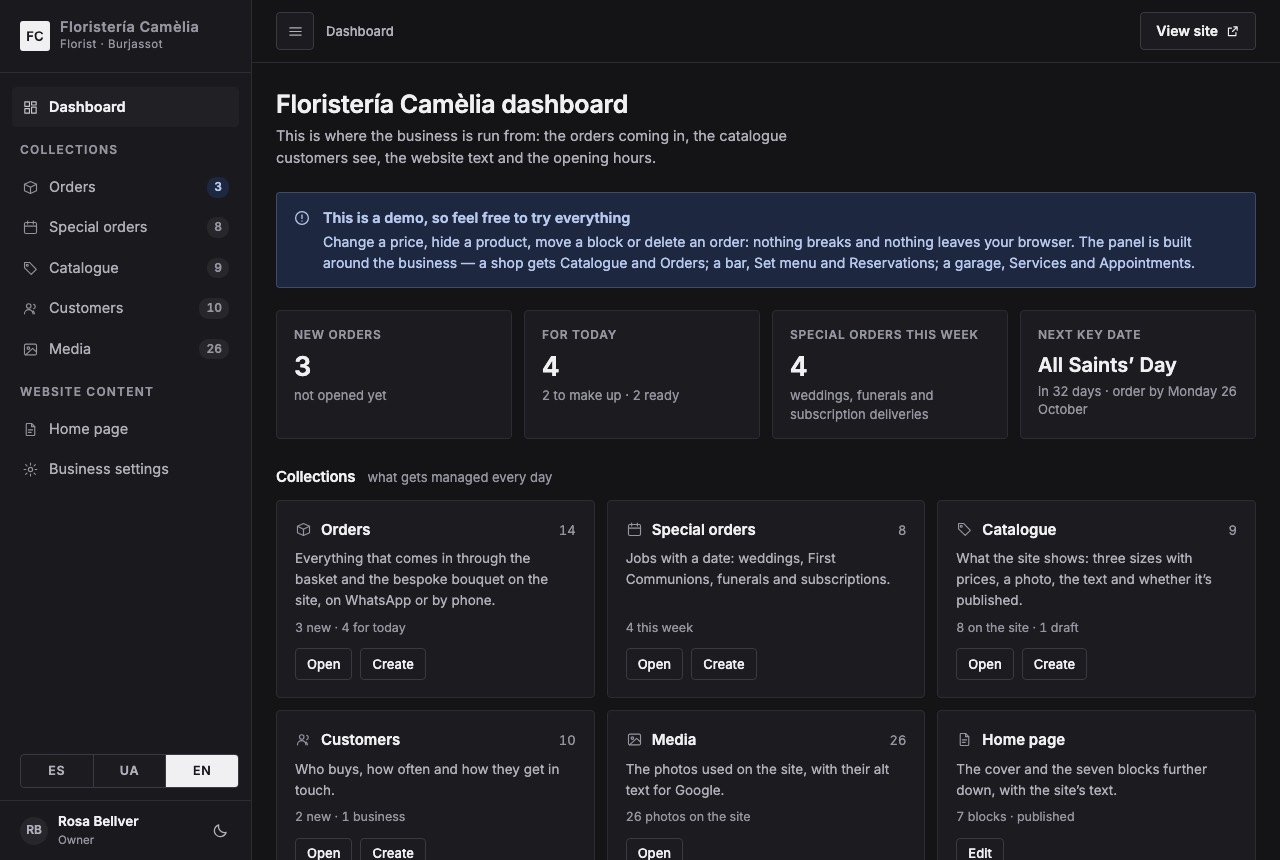Click the Floristería Camèlia shop name in the sidebar
This screenshot has width=1280, height=860.
coord(129,27)
